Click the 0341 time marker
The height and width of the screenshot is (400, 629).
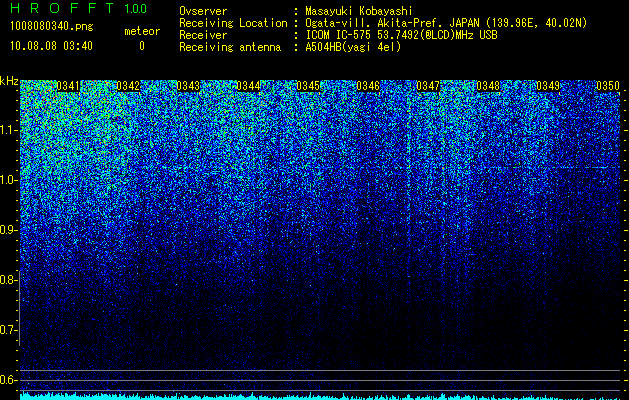coord(68,86)
